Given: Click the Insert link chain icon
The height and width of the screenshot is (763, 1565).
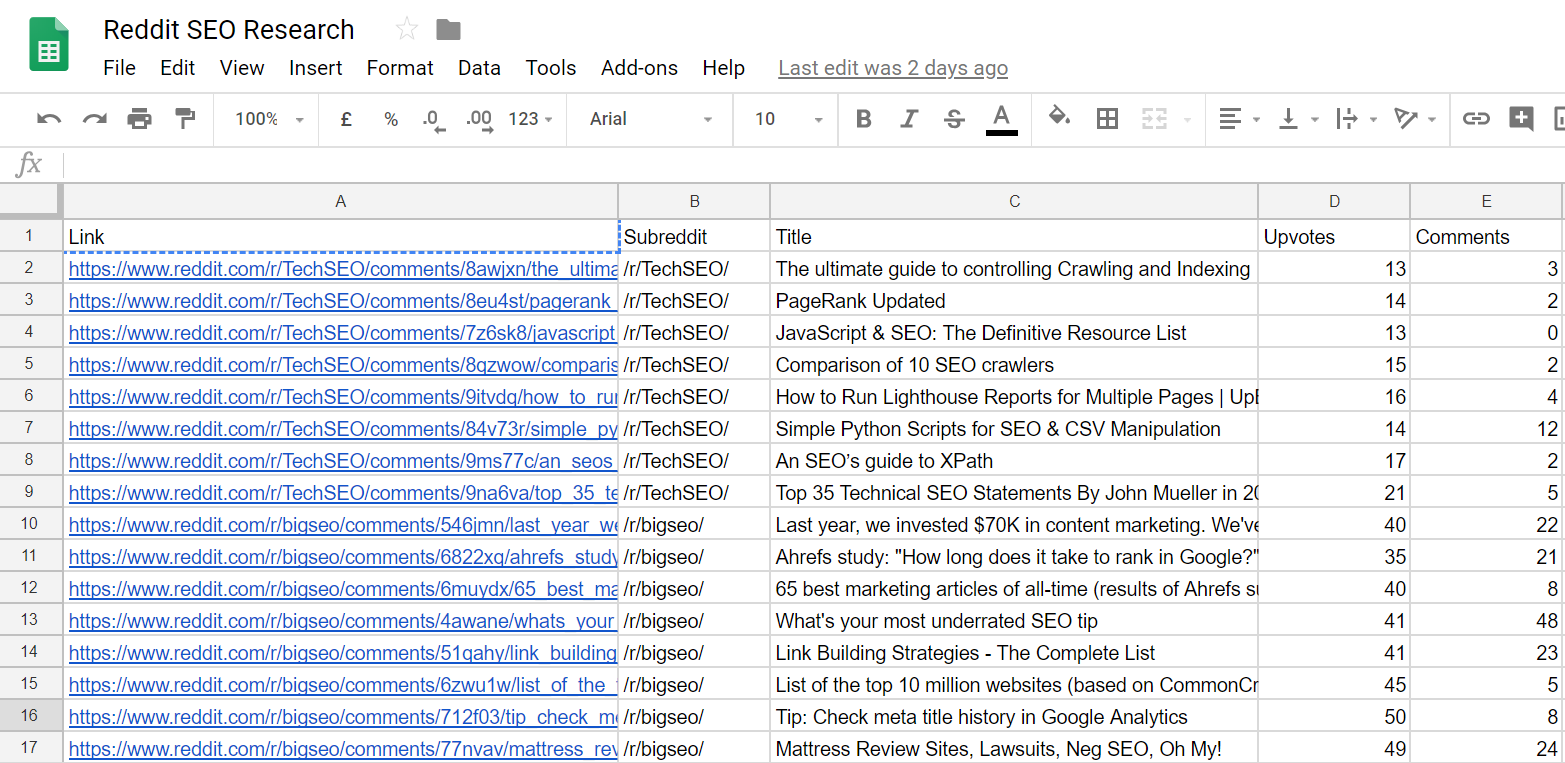Looking at the screenshot, I should [1476, 119].
